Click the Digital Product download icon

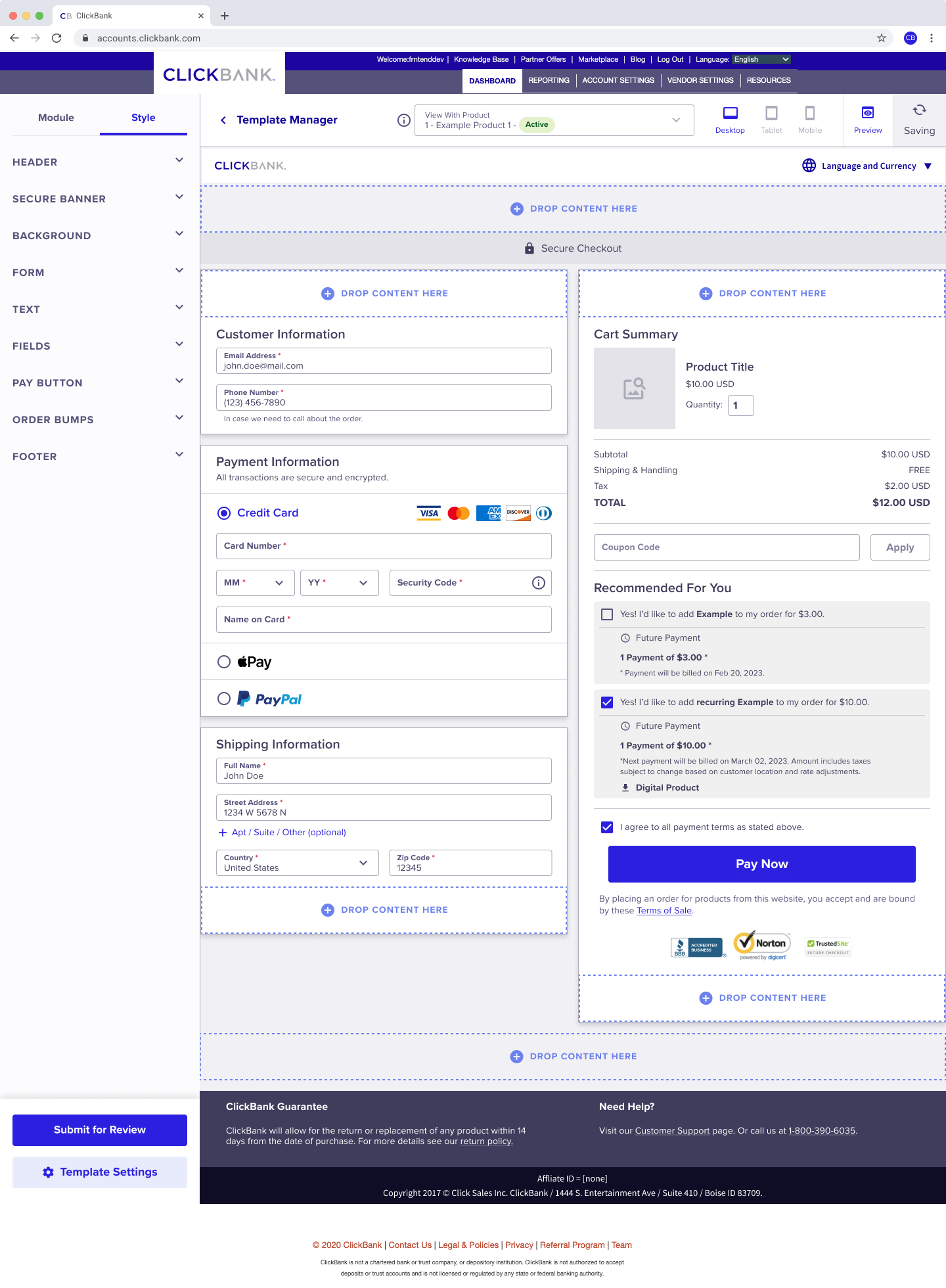pyautogui.click(x=625, y=788)
